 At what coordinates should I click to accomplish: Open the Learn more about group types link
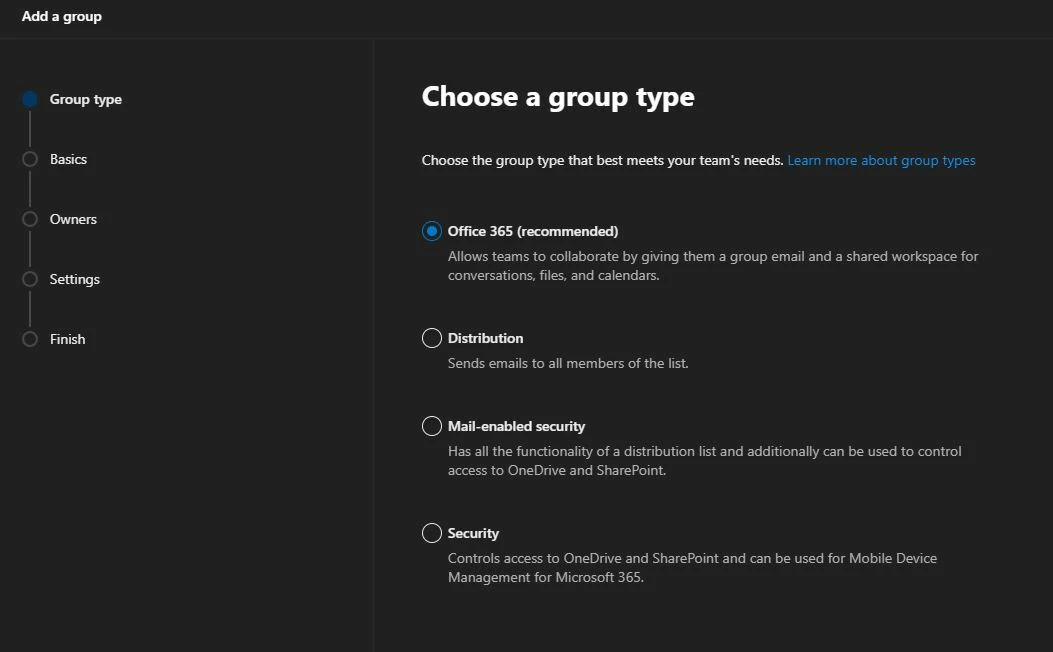point(881,160)
